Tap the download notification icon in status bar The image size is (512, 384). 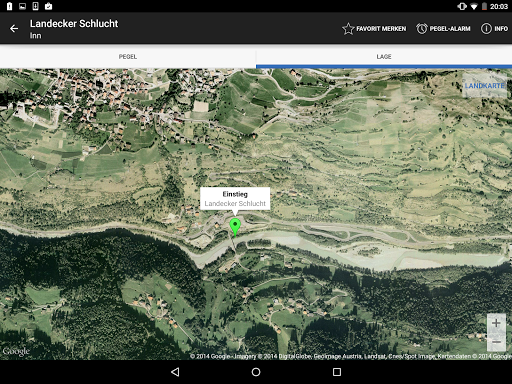click(35, 6)
